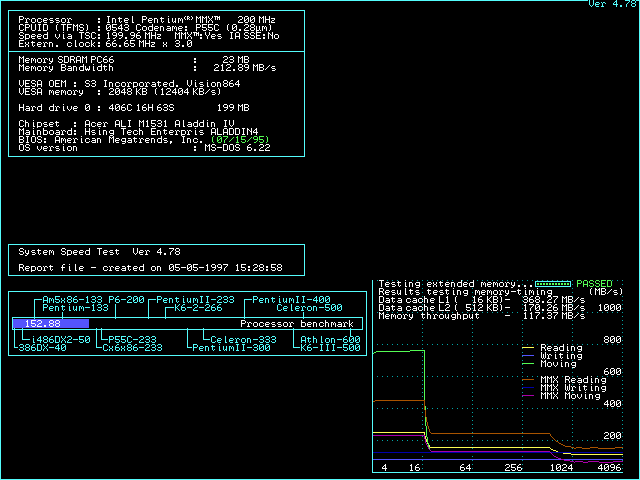The image size is (640, 480).
Task: Click the 'Pentium-133' reference label
Action: pos(76,308)
